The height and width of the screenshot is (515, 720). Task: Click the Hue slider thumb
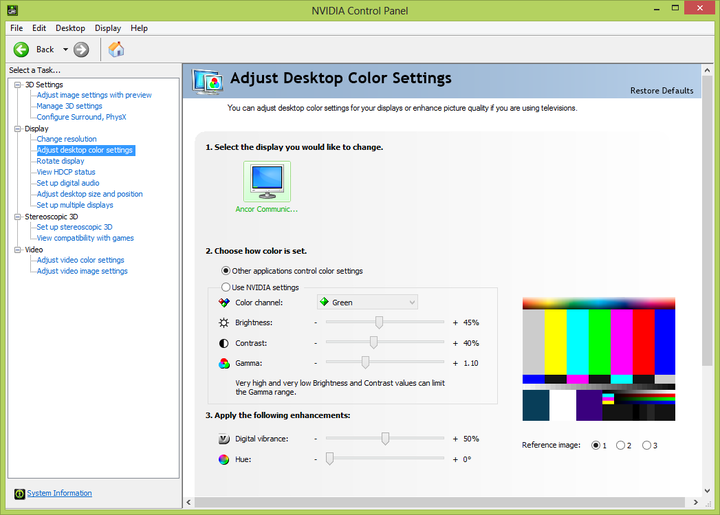[330, 459]
